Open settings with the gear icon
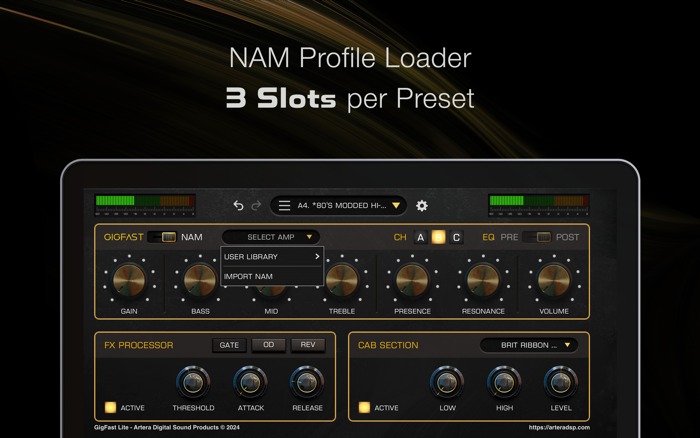Viewport: 700px width, 438px height. click(421, 205)
